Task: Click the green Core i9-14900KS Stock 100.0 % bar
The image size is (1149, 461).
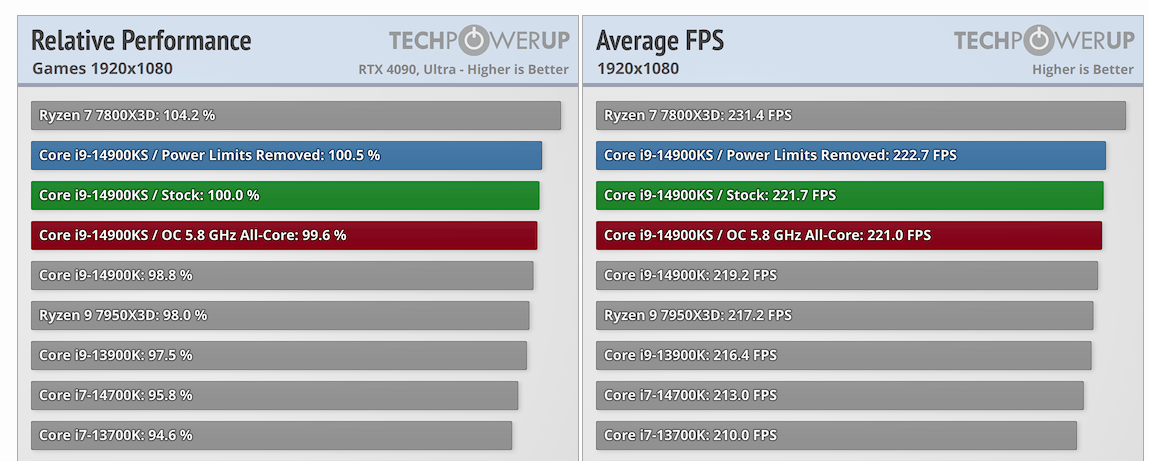Action: pyautogui.click(x=285, y=196)
